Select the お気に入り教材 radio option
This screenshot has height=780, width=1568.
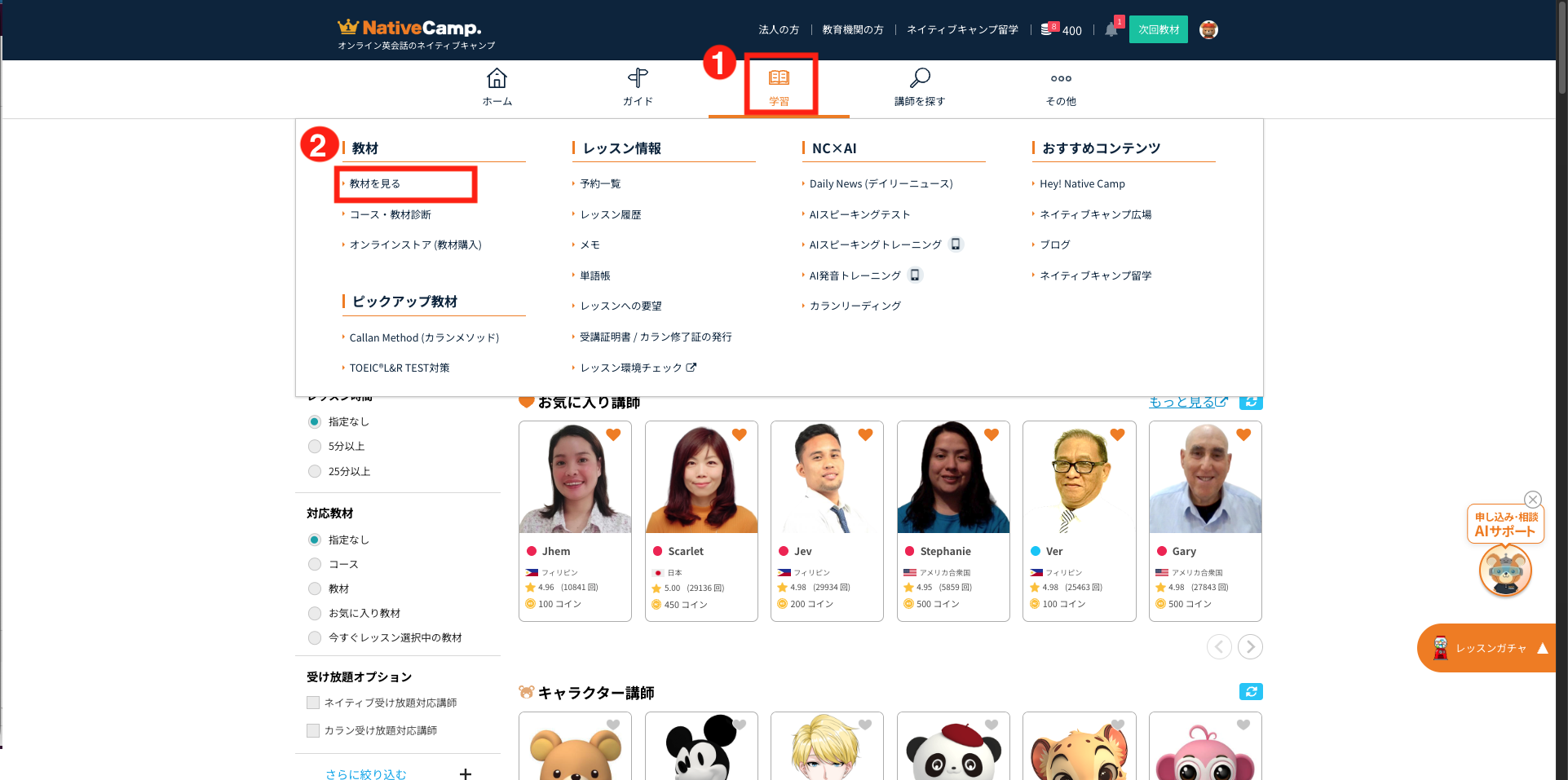[x=315, y=613]
